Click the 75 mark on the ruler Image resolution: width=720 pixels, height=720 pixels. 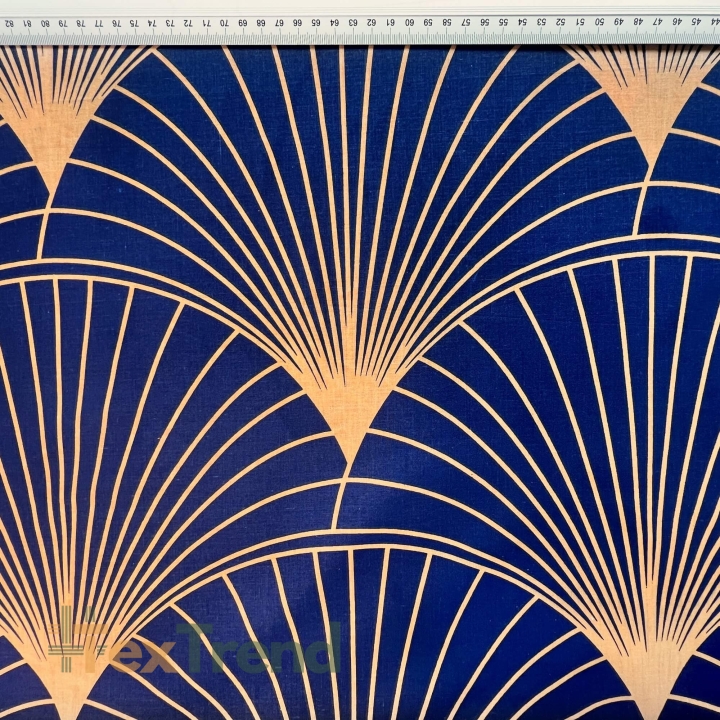[x=134, y=20]
